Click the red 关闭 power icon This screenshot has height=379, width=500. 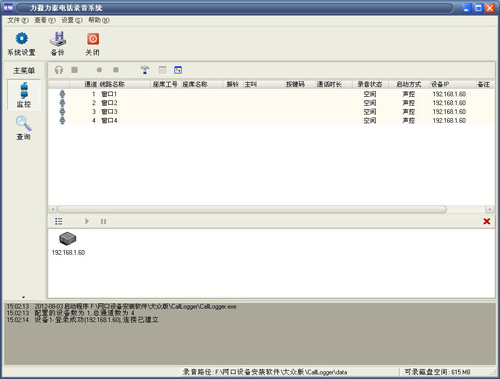(x=93, y=39)
